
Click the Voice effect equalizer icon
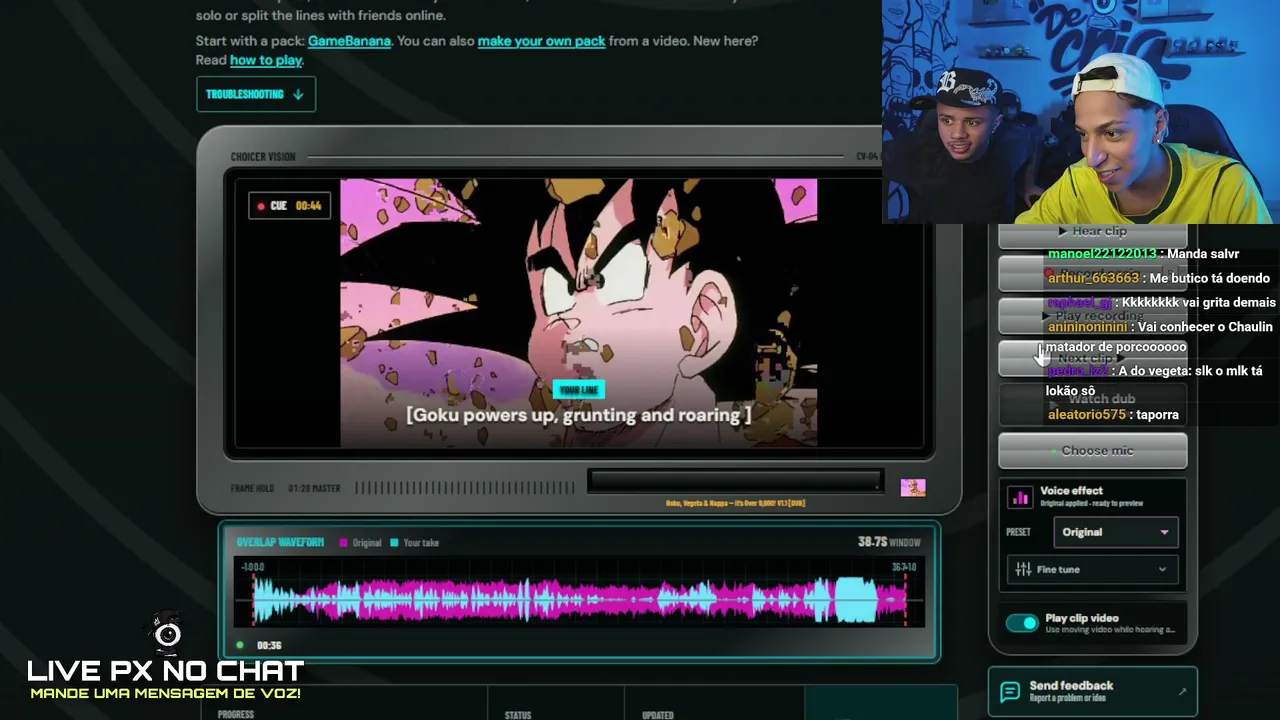pos(1020,497)
